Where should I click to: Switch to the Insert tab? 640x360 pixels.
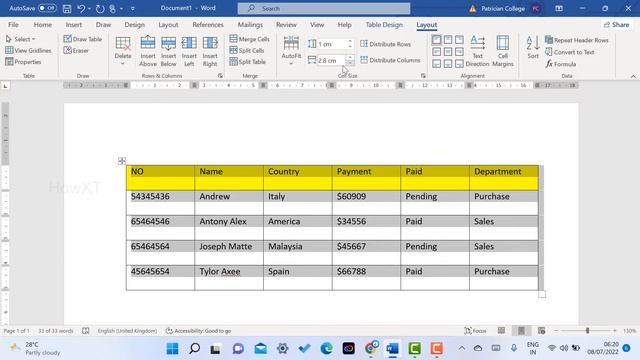tap(73, 25)
